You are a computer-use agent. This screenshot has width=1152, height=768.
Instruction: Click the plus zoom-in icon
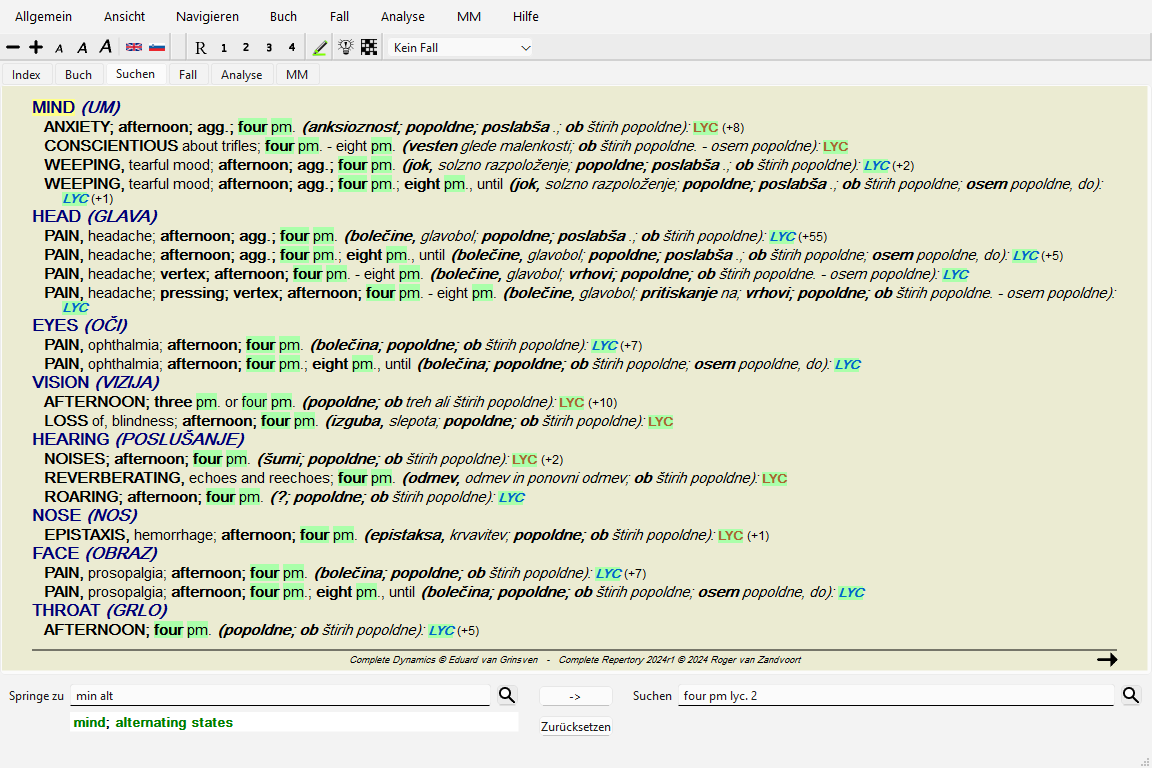(x=36, y=47)
